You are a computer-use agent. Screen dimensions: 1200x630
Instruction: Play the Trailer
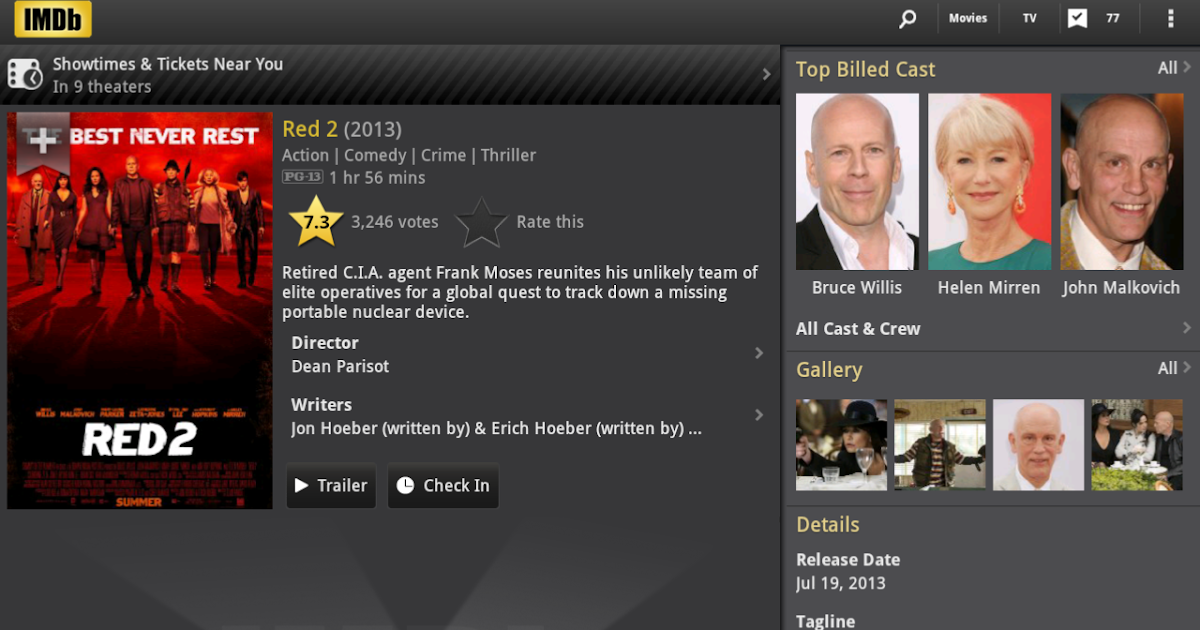point(331,485)
